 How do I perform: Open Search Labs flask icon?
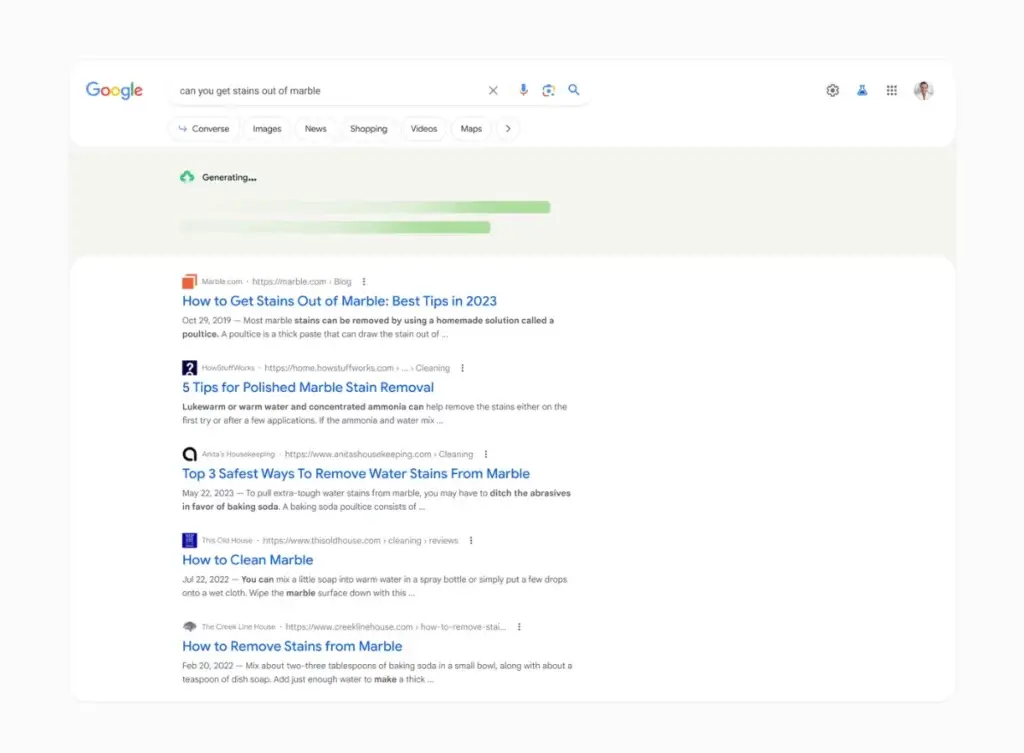[x=862, y=90]
